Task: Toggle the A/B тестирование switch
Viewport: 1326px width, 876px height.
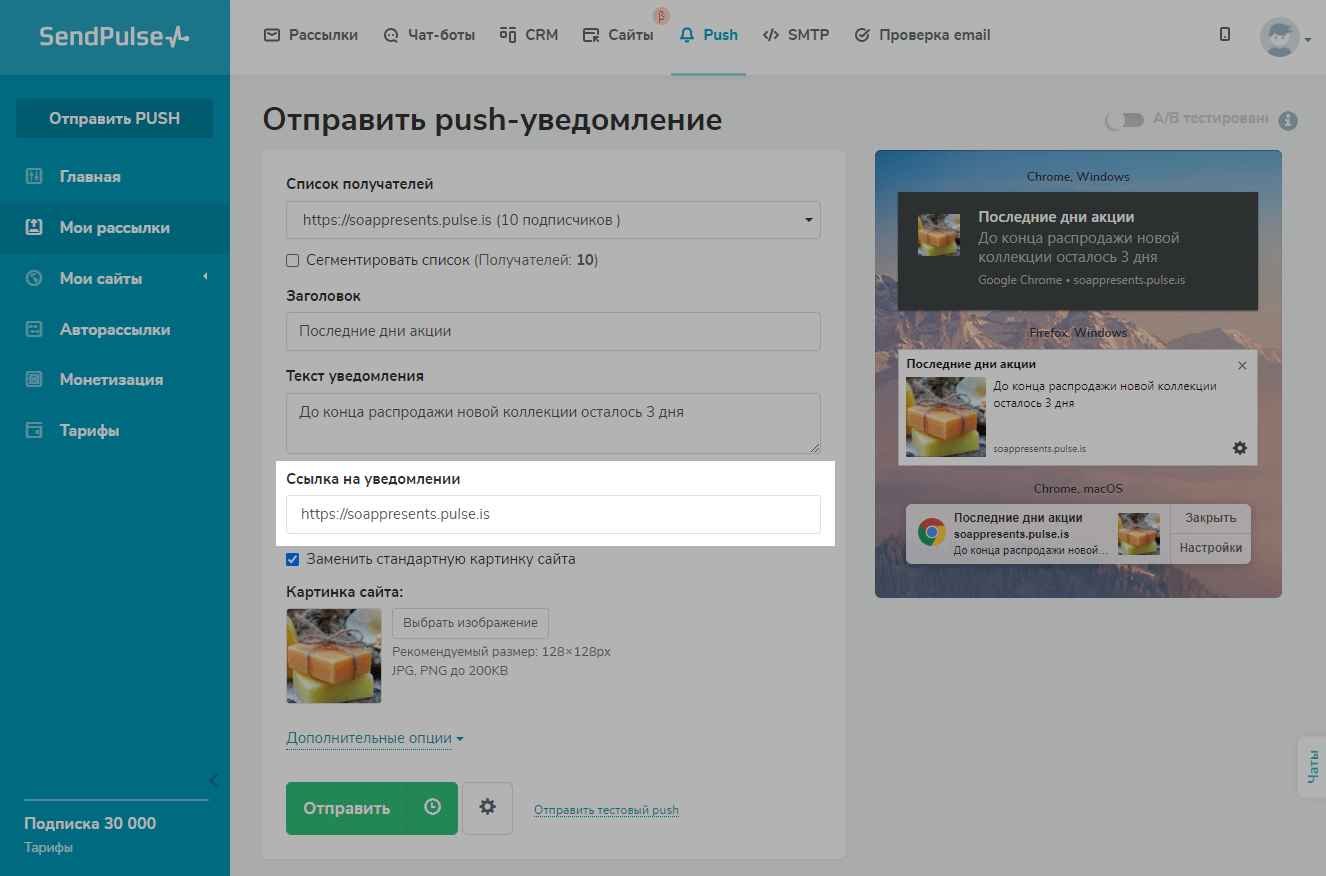Action: coord(1125,120)
